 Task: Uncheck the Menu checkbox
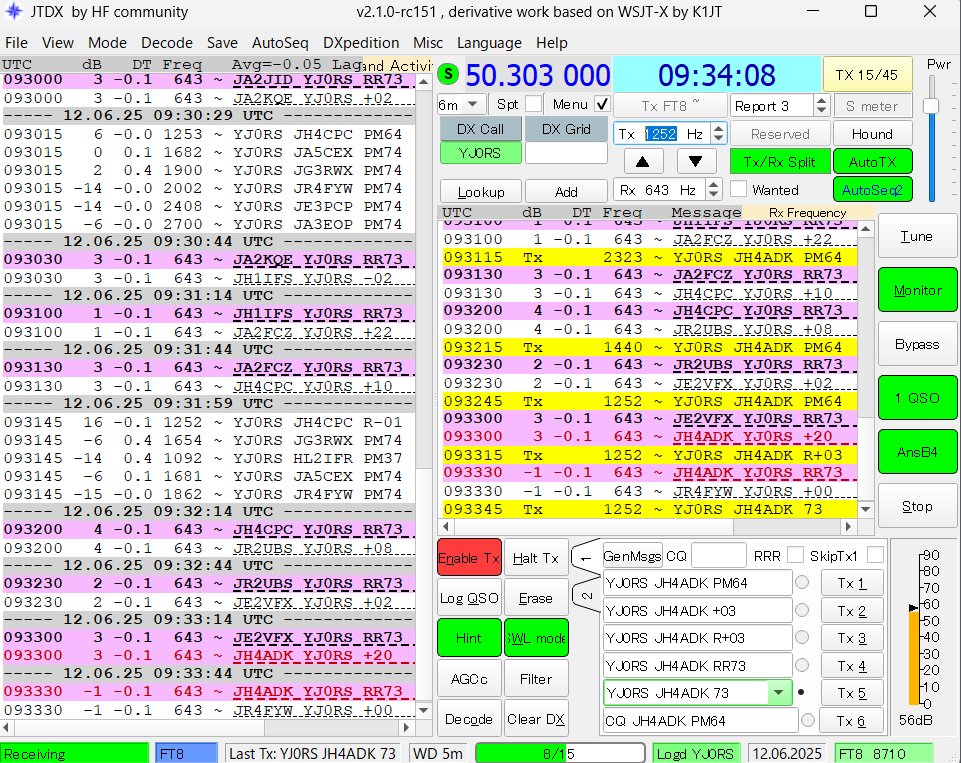(602, 104)
